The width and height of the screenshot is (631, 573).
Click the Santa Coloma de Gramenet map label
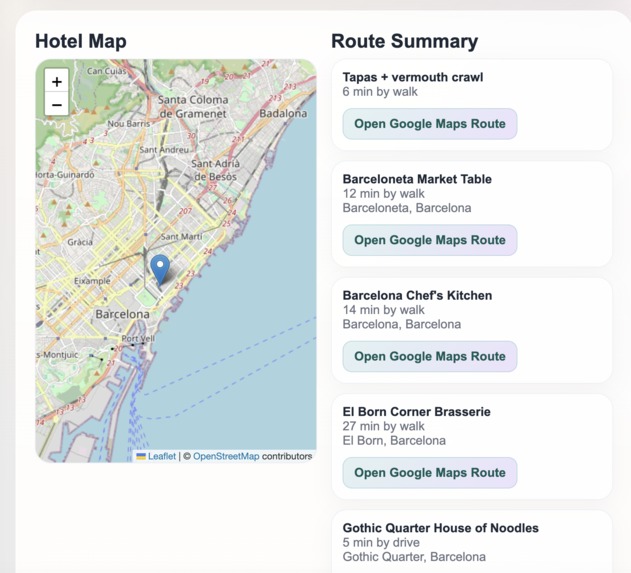pyautogui.click(x=193, y=107)
